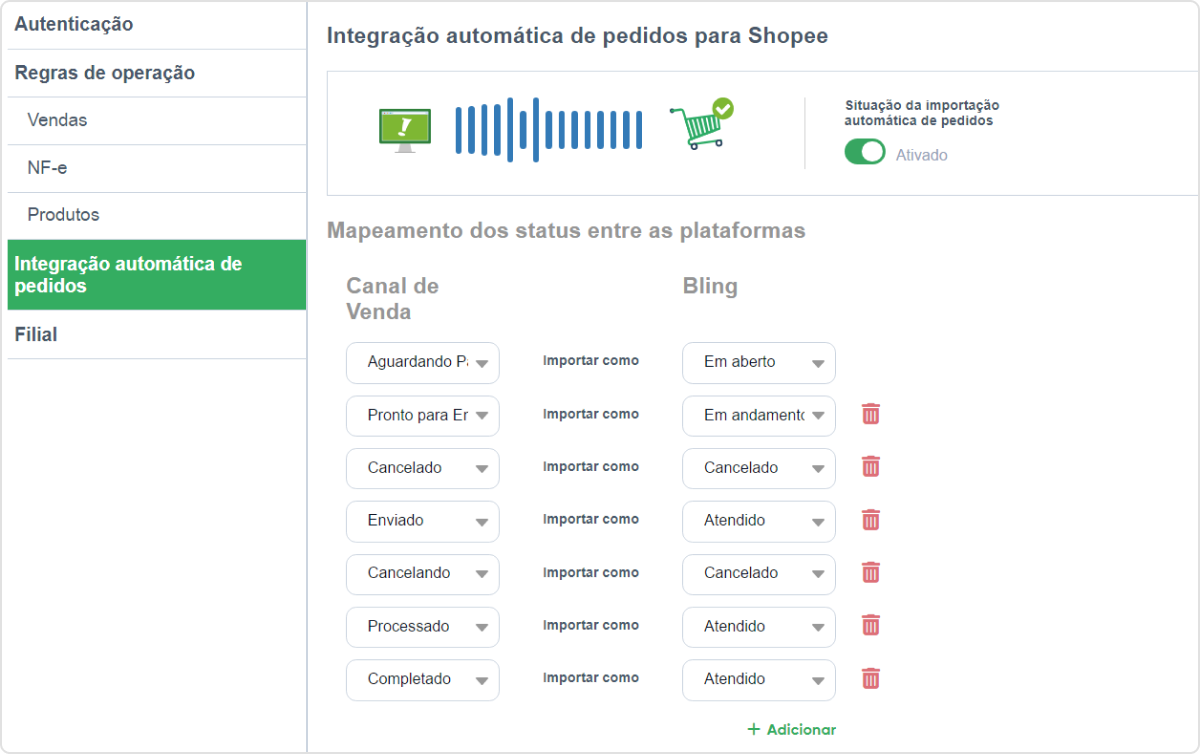Open the Pronto para Envio channel dropdown
The image size is (1200, 754).
point(423,415)
